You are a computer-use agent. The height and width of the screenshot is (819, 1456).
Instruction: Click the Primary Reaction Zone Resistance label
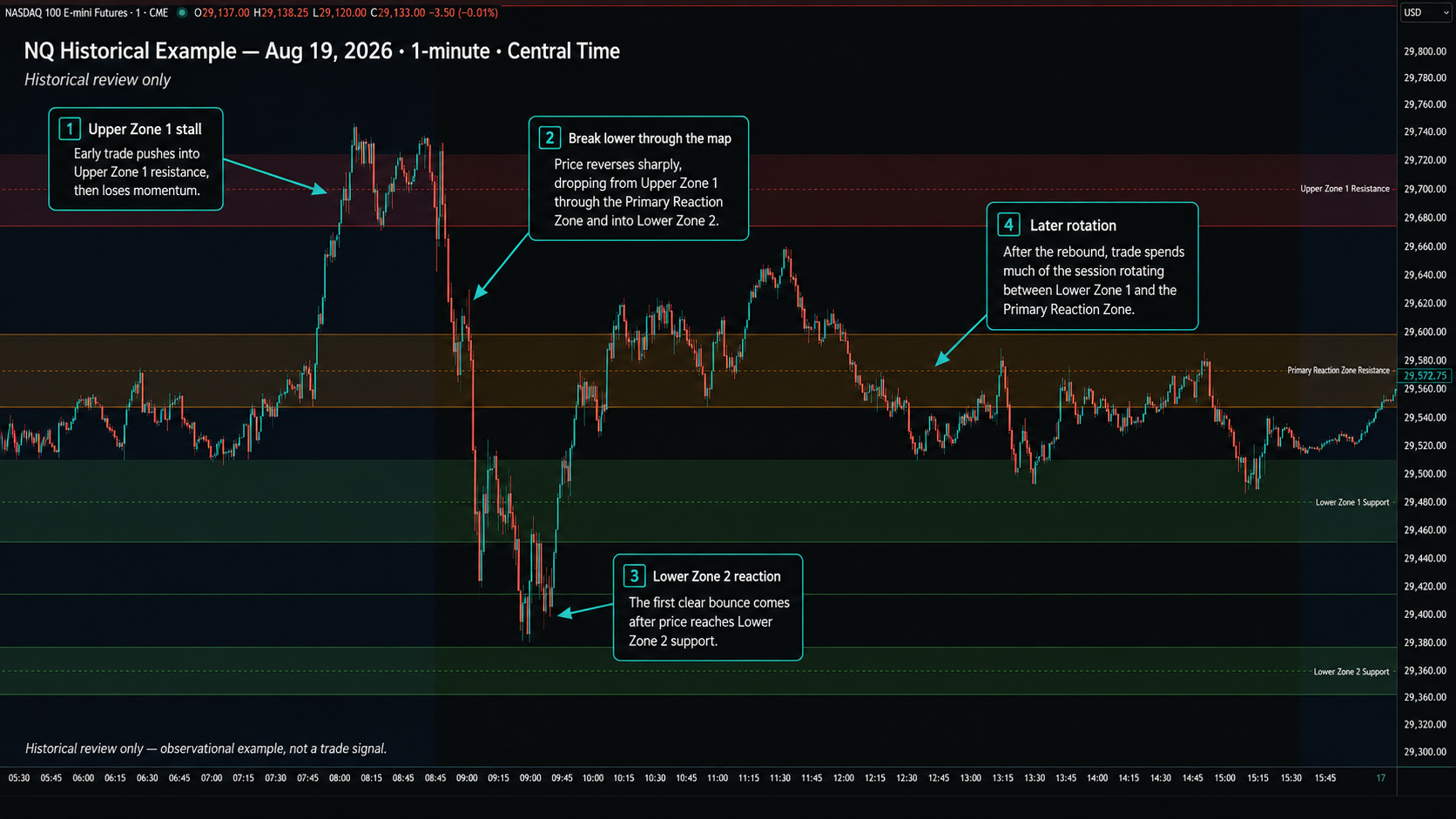pos(1338,371)
